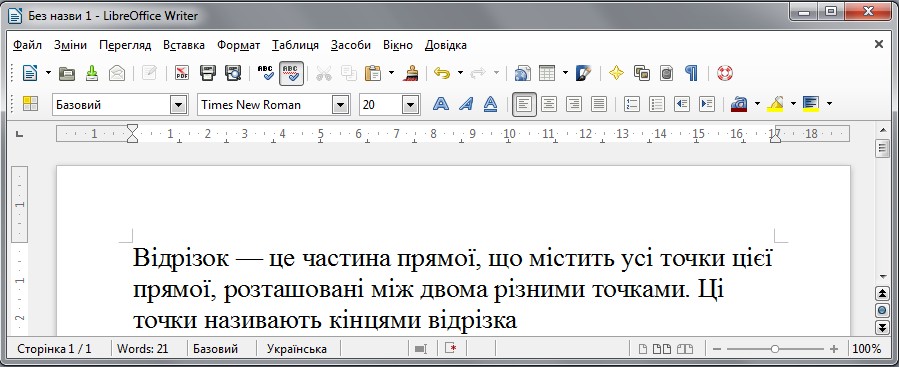Open the Table size dropdown arrow
Image resolution: width=899 pixels, height=367 pixels.
coord(565,73)
